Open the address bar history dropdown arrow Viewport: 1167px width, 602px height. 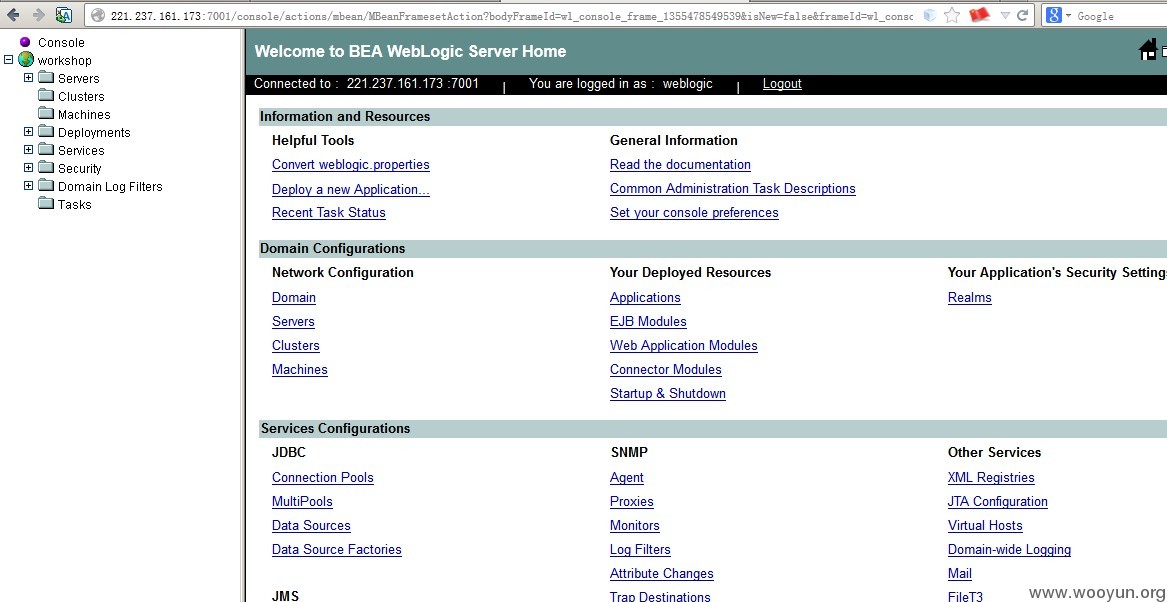tap(1005, 15)
